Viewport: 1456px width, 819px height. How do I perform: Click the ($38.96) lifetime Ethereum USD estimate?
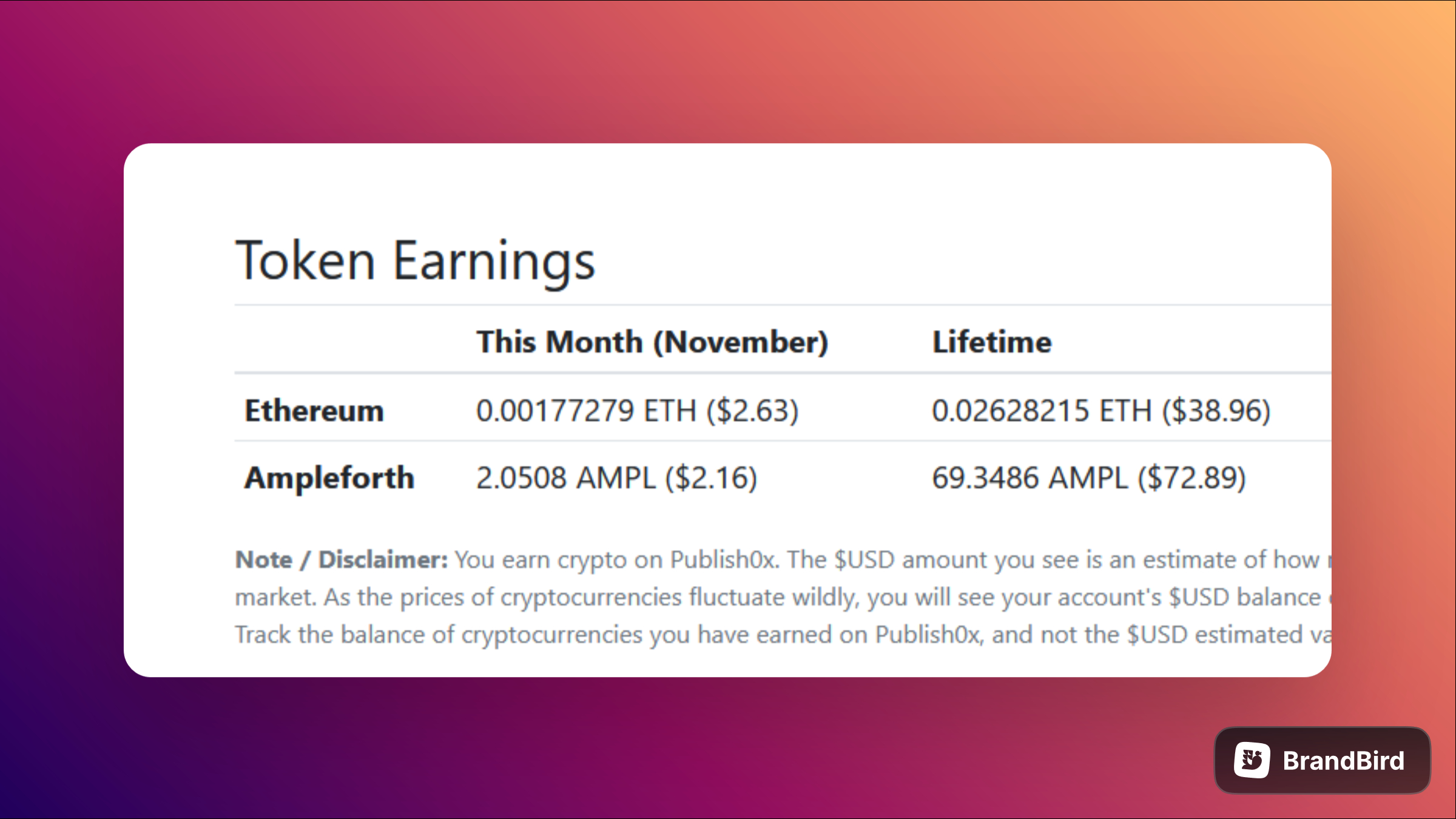pyautogui.click(x=1216, y=411)
